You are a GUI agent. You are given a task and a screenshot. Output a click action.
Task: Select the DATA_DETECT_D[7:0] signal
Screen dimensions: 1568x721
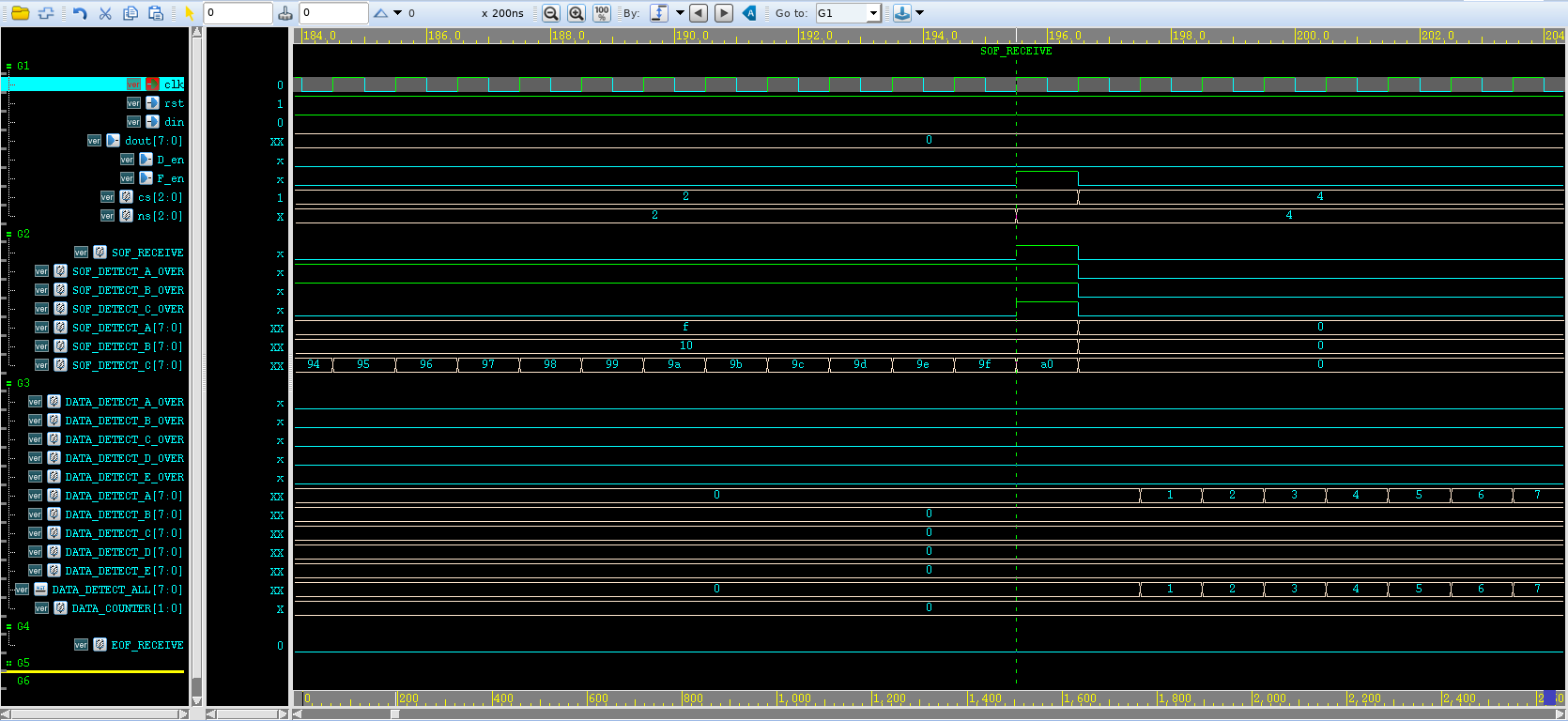124,552
